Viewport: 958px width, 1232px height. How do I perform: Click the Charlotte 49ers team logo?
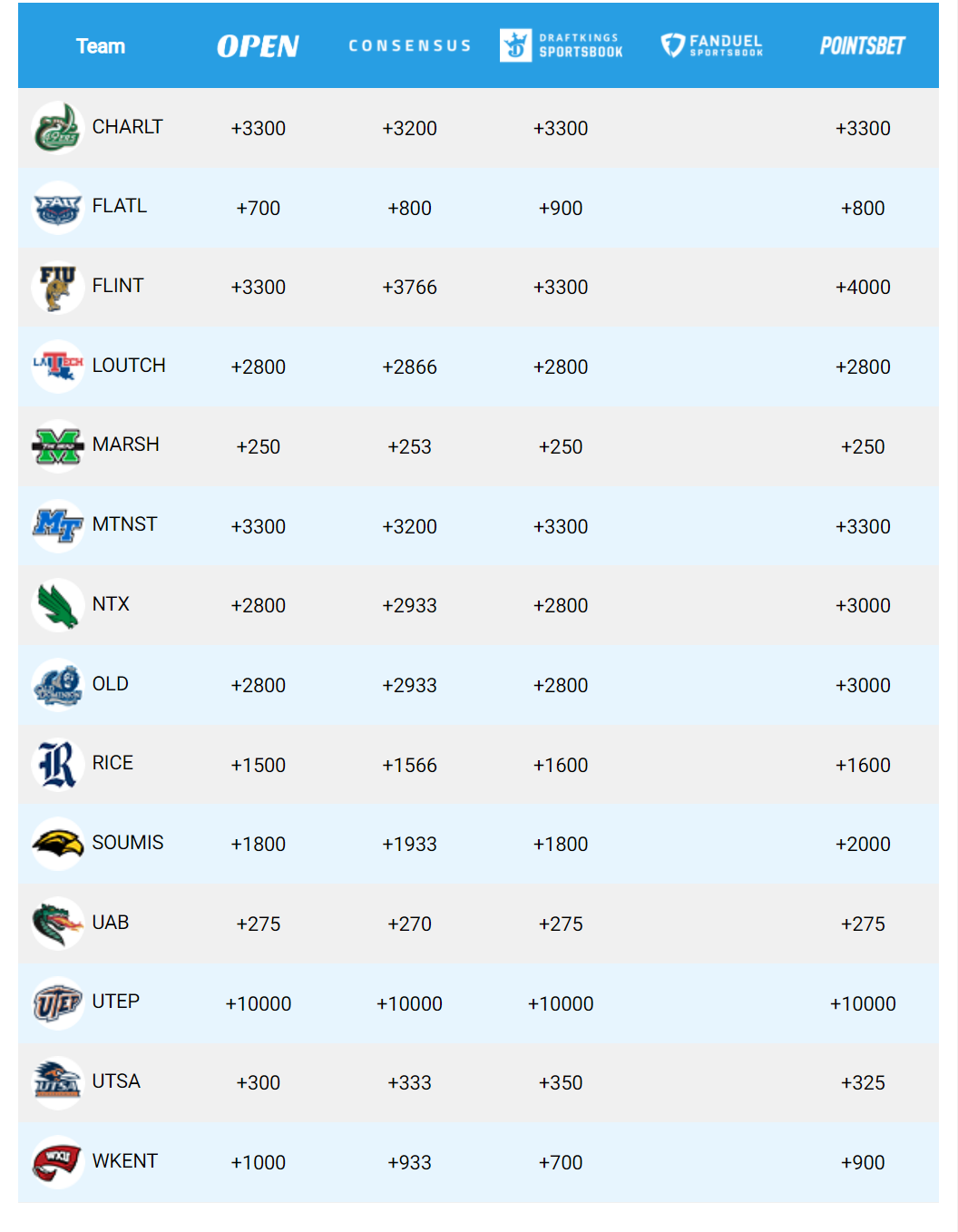coord(58,128)
